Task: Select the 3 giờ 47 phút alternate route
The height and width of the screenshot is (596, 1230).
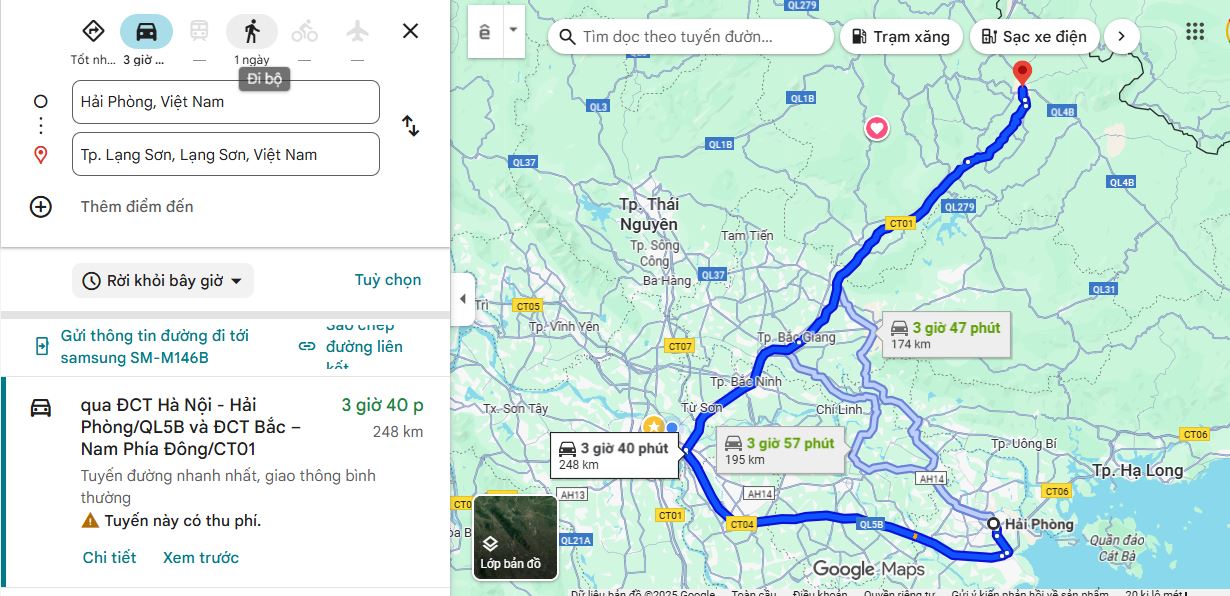Action: click(x=946, y=335)
